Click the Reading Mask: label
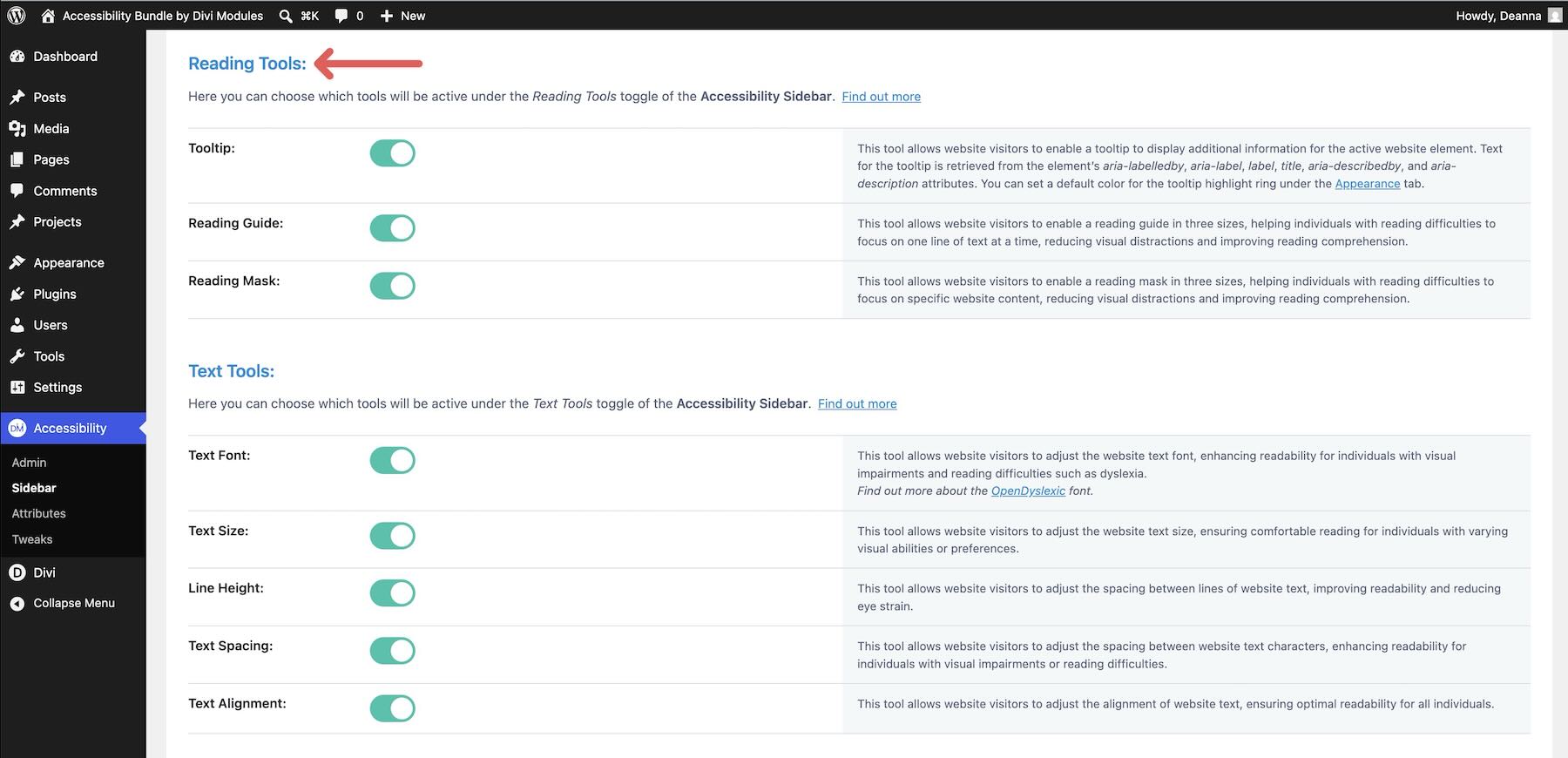Image resolution: width=1568 pixels, height=758 pixels. (234, 281)
